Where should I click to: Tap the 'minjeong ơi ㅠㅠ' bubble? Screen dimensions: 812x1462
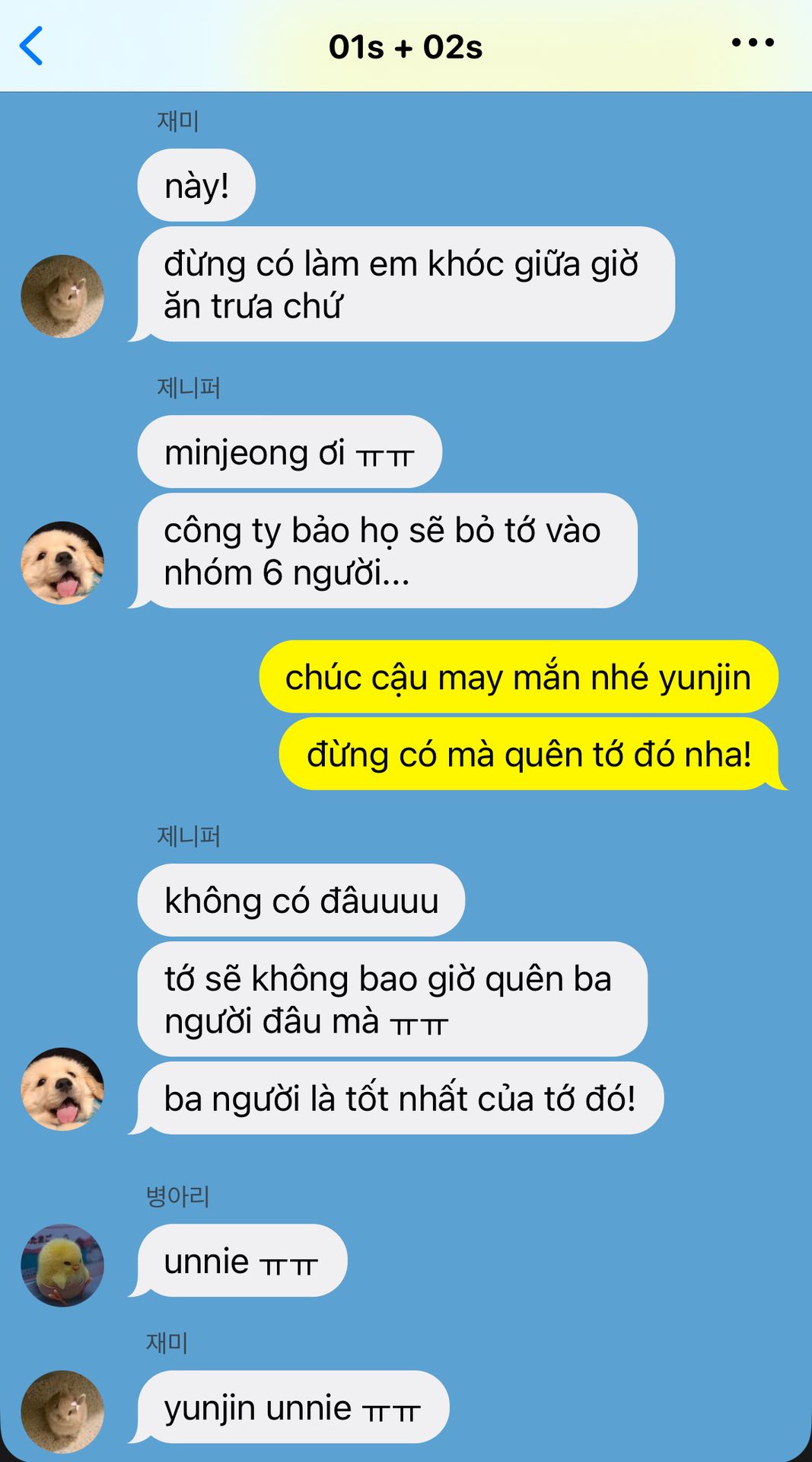click(x=289, y=452)
